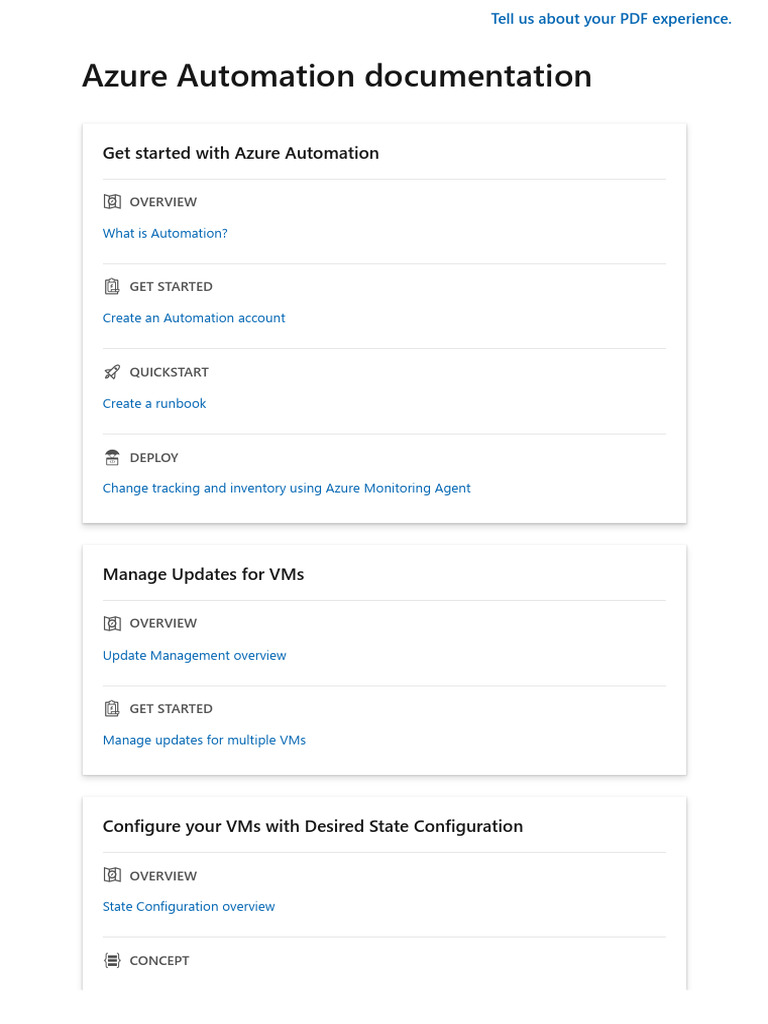
Task: Open the Change tracking and inventory link
Action: tap(286, 489)
